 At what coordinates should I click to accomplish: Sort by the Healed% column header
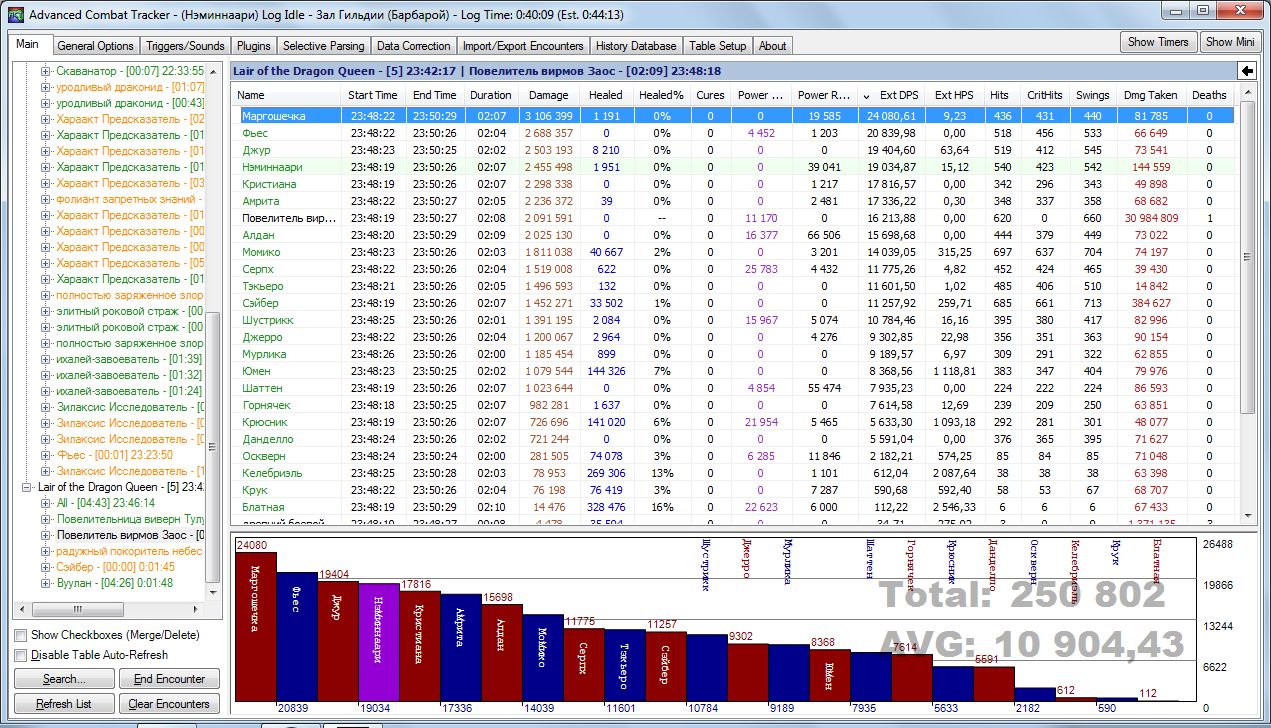click(661, 95)
